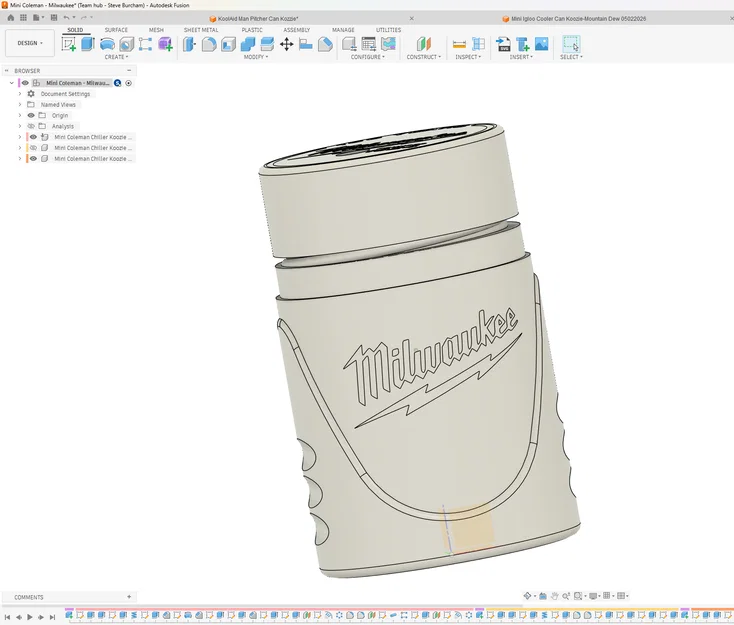
Task: Select the Extrude tool
Action: 88,44
